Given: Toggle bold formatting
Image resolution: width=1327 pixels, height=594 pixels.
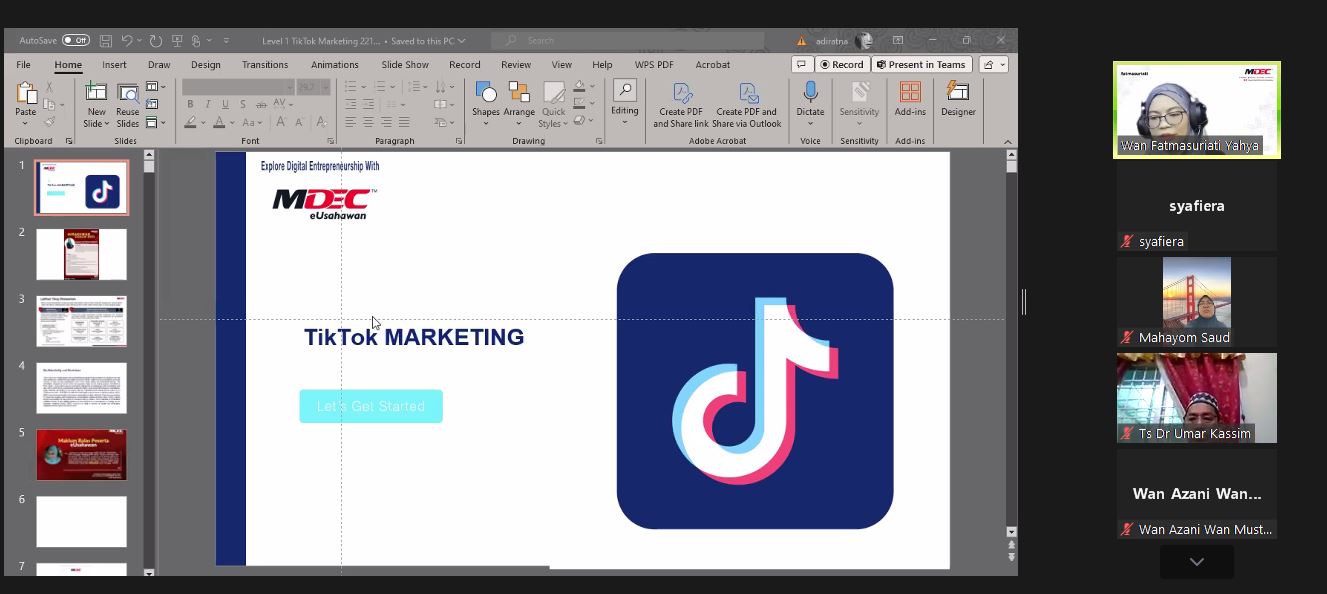Looking at the screenshot, I should click(190, 105).
